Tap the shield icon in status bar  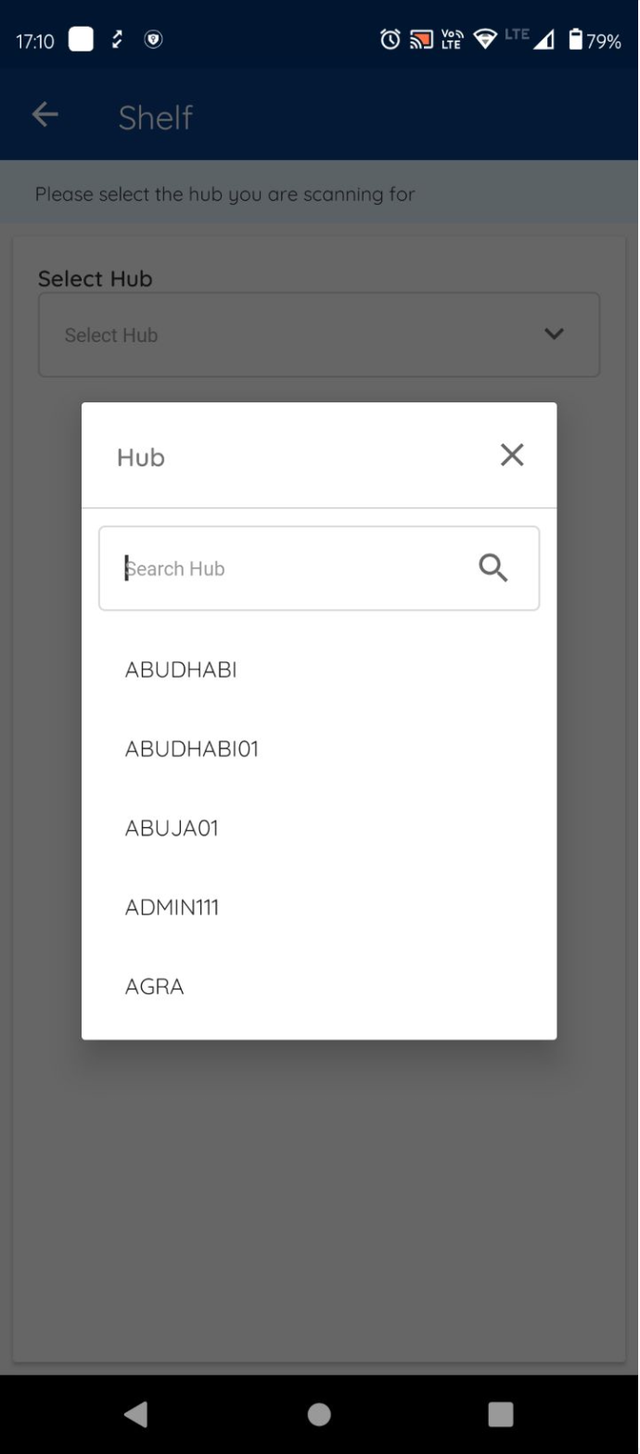[x=153, y=40]
